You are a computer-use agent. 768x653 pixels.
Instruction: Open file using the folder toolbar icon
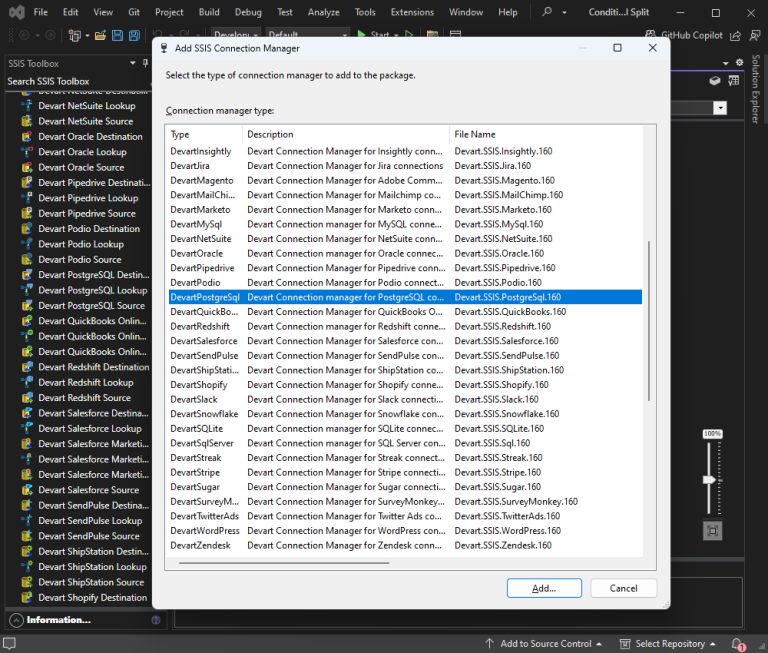pos(100,35)
